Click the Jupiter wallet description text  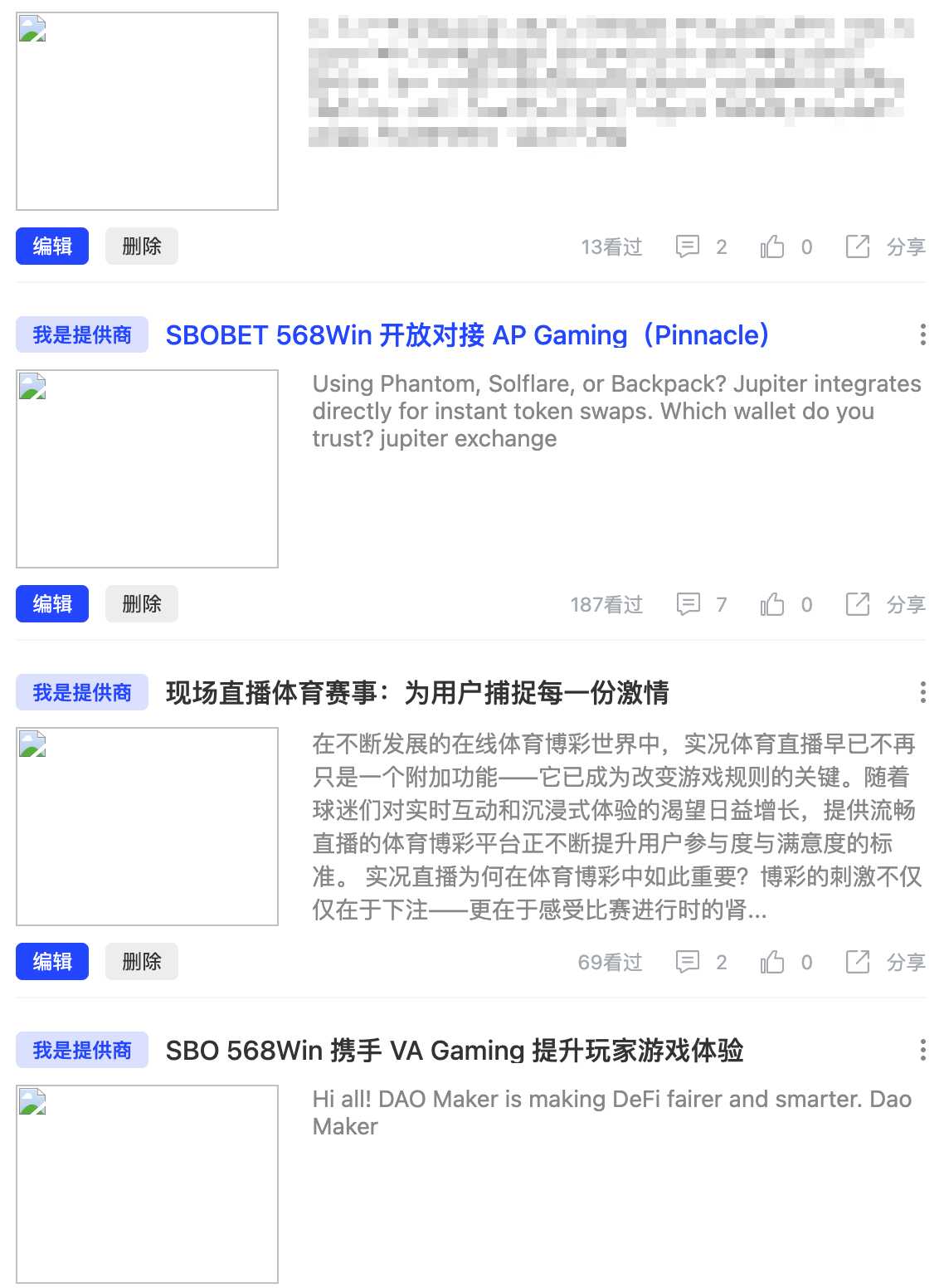pos(616,412)
